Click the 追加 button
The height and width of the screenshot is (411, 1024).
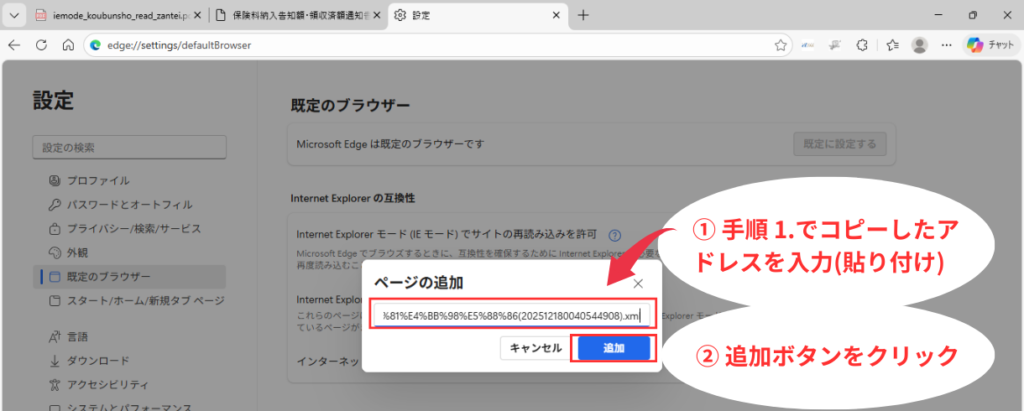(x=614, y=348)
